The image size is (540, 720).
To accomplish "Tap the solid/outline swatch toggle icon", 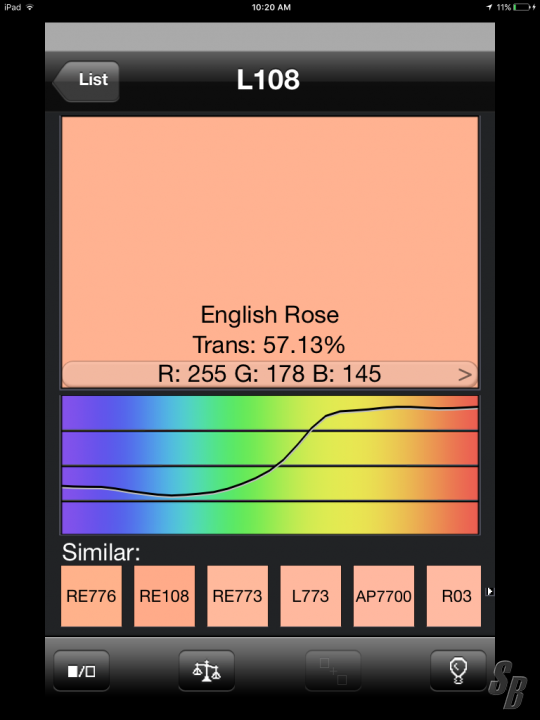I will tap(81, 671).
